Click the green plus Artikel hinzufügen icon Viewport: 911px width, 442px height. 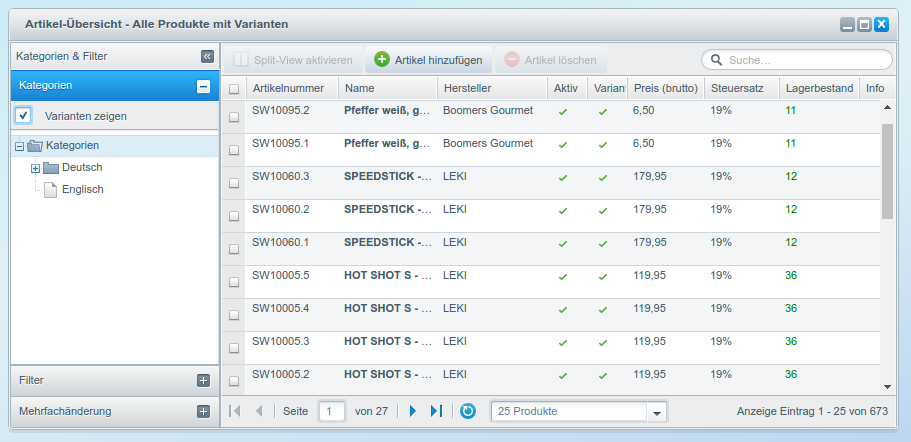click(382, 60)
